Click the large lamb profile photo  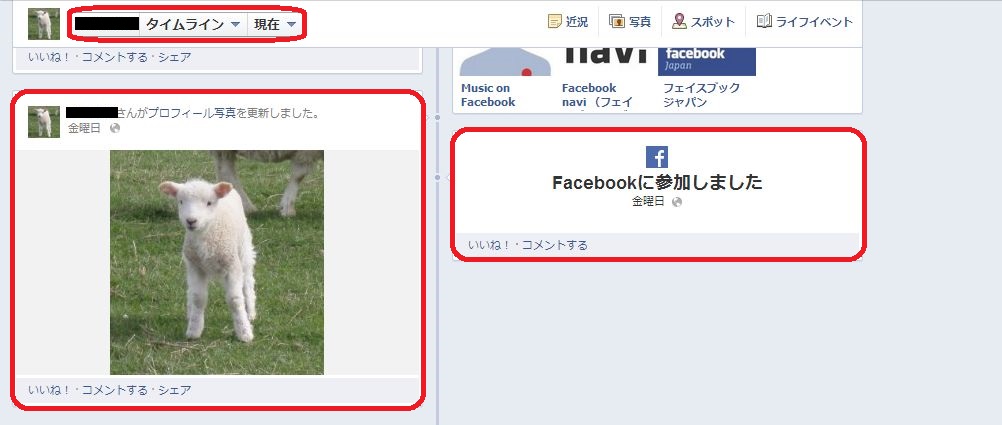pos(217,262)
